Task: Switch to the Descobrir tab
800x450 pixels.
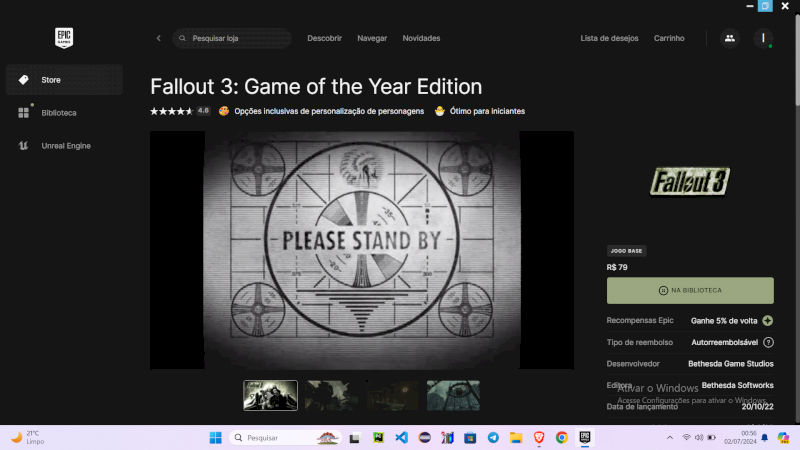Action: pos(324,38)
